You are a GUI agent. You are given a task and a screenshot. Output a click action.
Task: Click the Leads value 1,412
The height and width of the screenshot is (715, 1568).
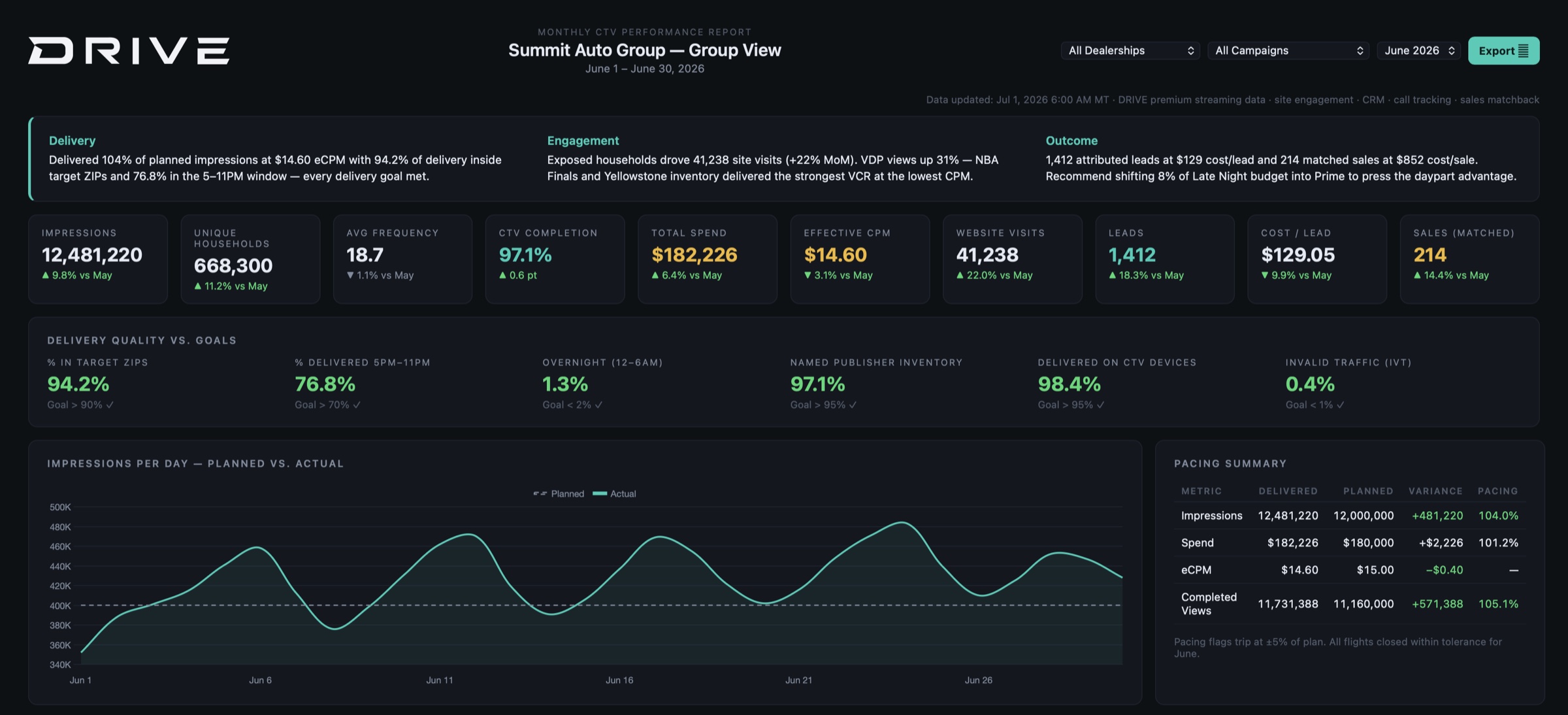[1132, 254]
